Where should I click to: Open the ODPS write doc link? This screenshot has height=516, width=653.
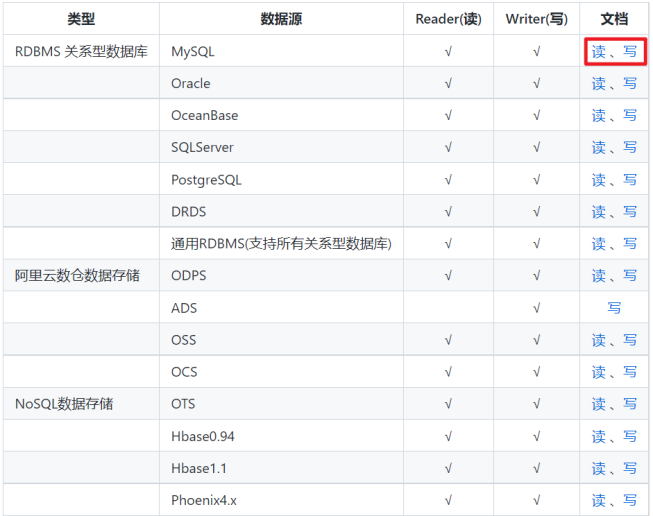630,276
